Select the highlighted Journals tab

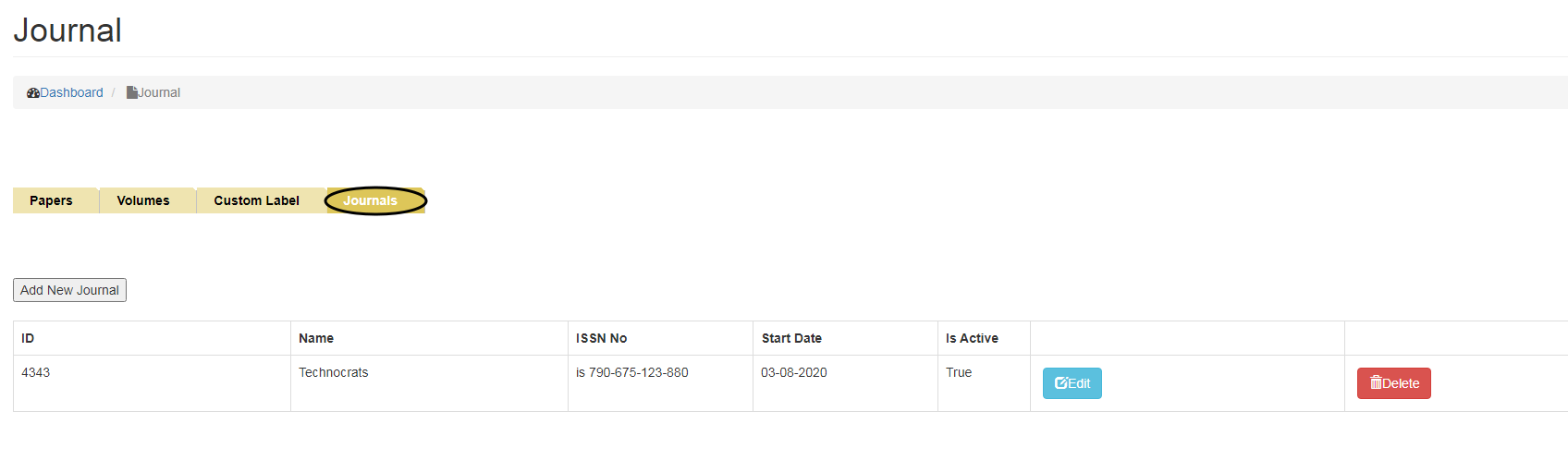[371, 200]
